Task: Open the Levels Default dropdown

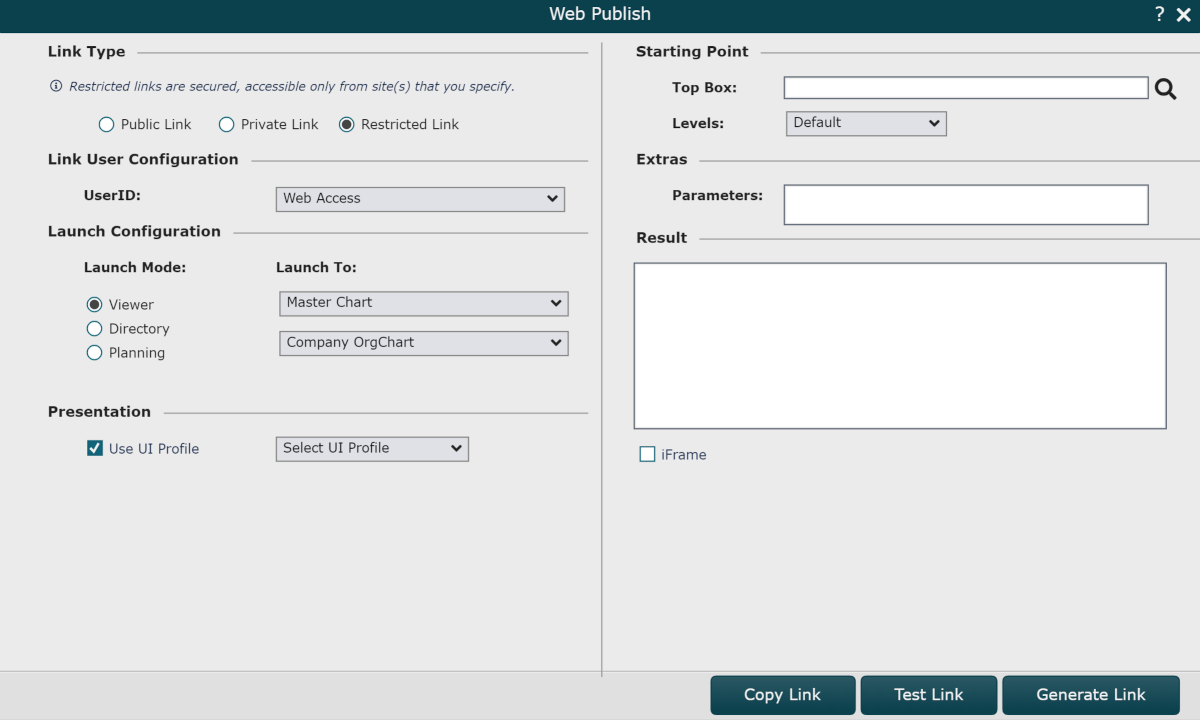Action: (866, 123)
